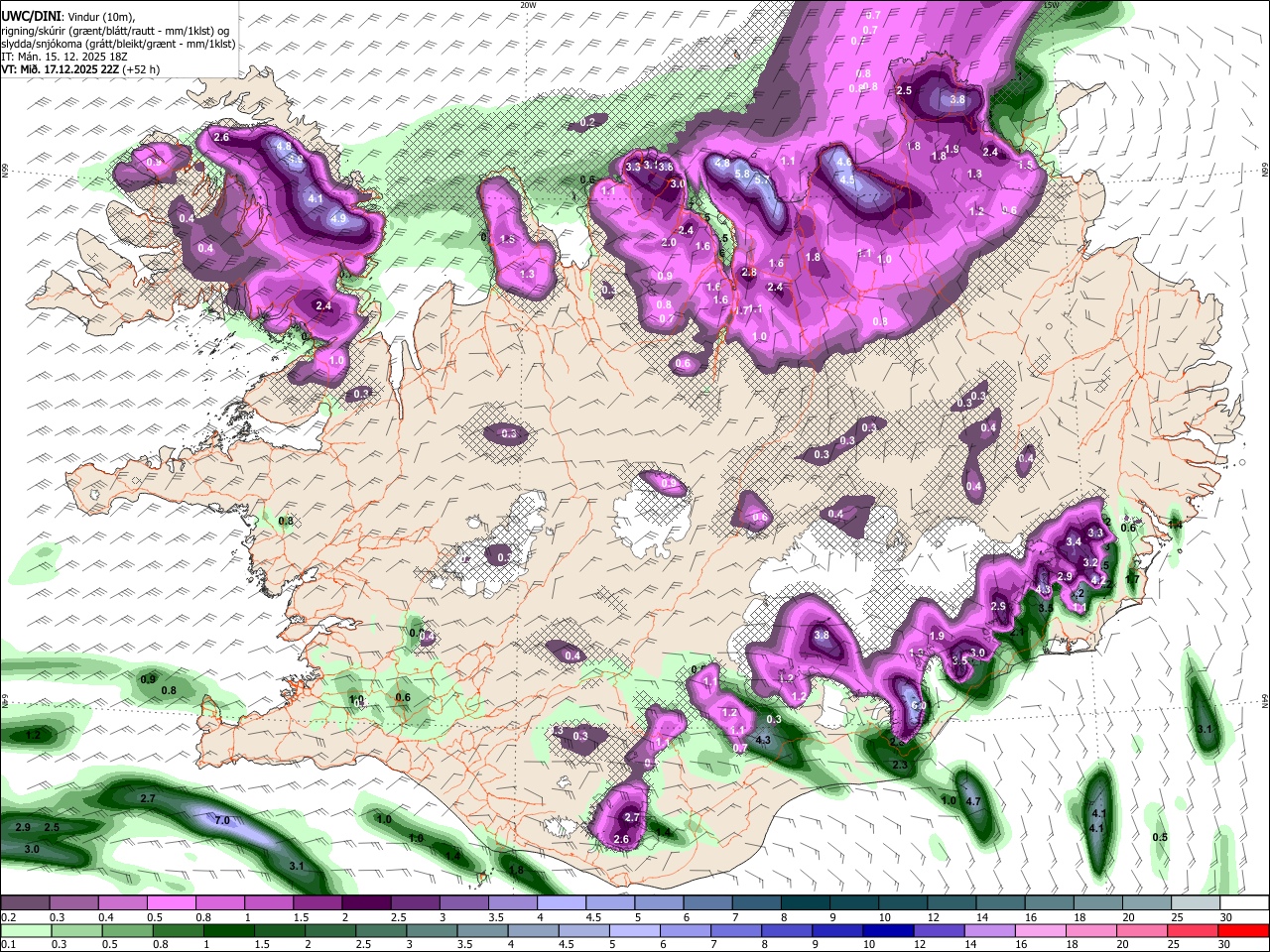Click the 7.0 rain value on the map

[x=222, y=821]
